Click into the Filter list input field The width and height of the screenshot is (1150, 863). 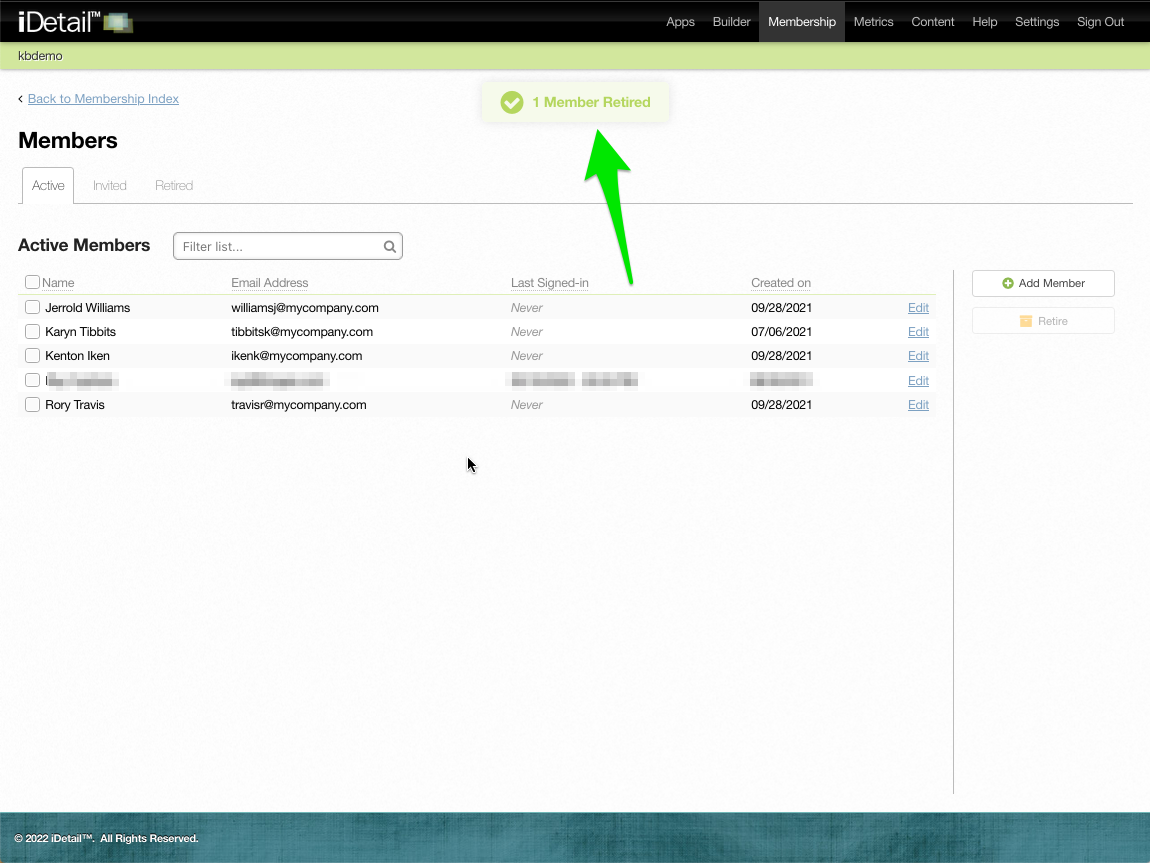pos(288,246)
